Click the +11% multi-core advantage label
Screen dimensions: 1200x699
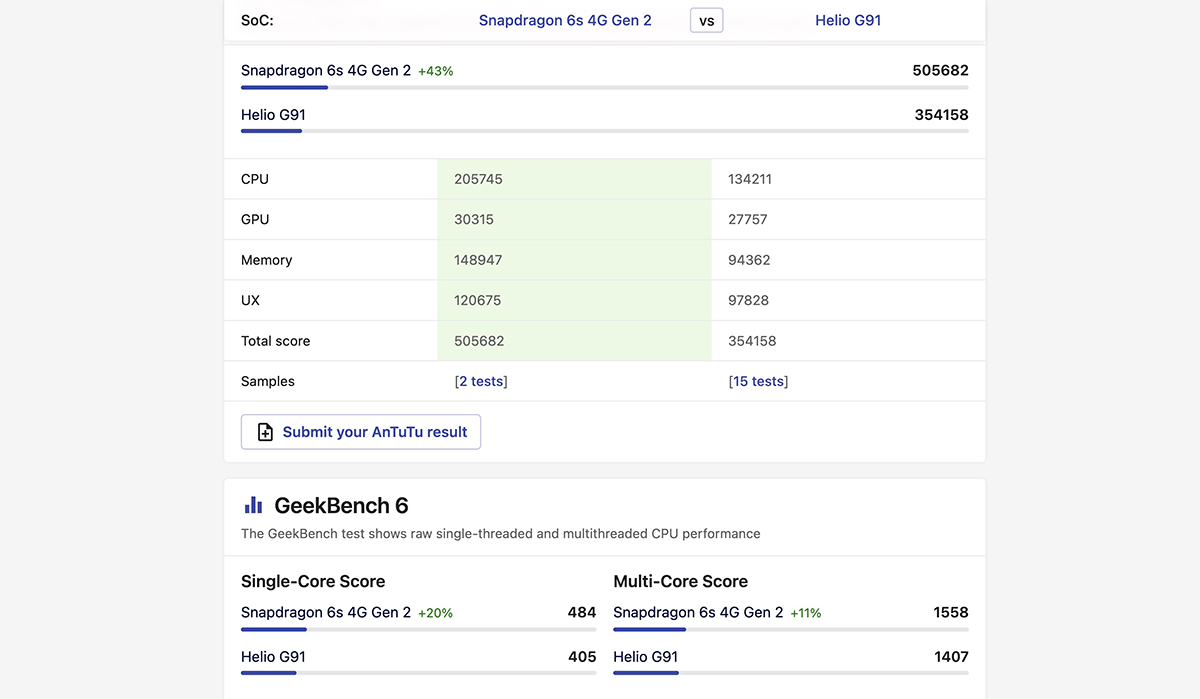pyautogui.click(x=806, y=613)
